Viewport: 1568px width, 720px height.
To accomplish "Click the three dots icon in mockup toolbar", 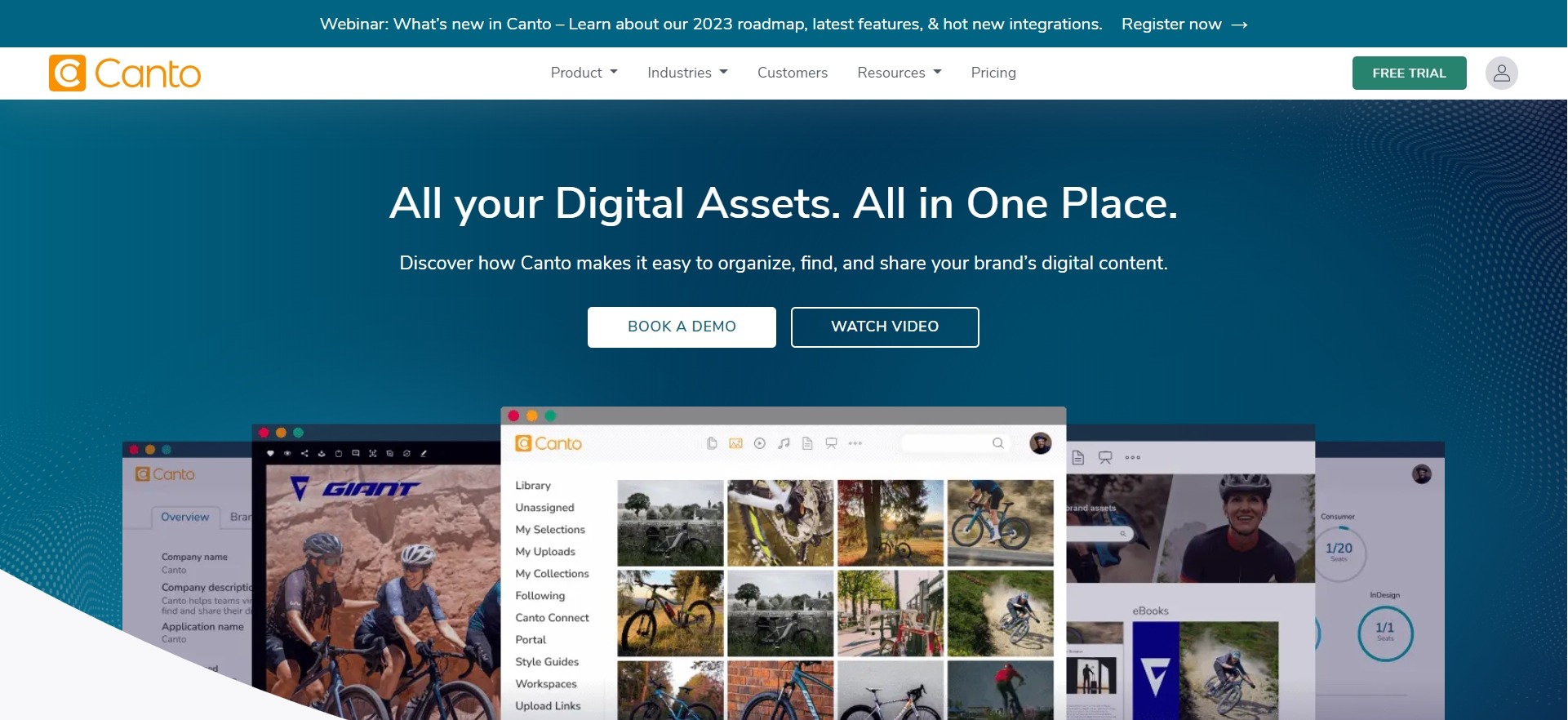I will coord(855,443).
